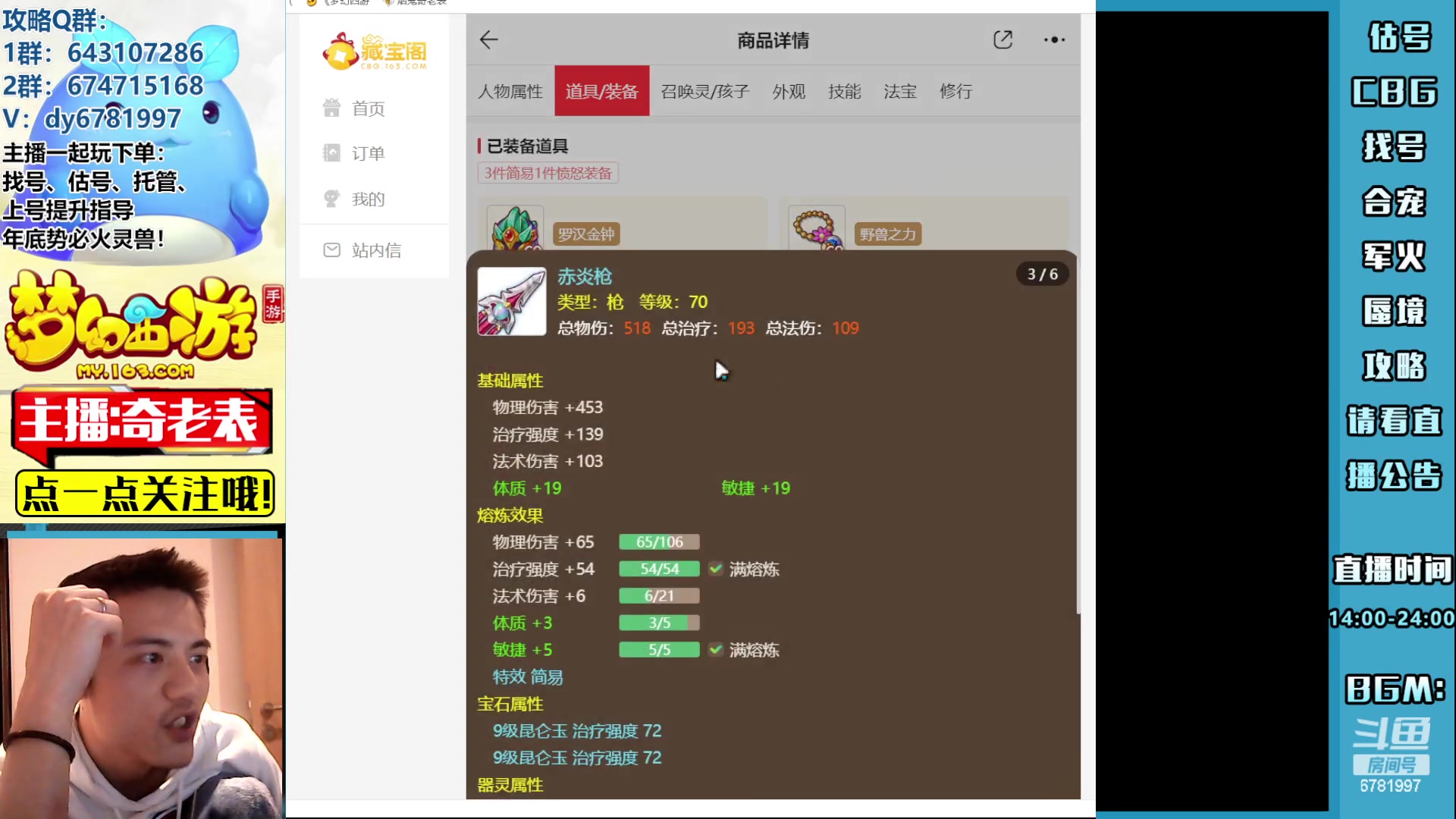The height and width of the screenshot is (819, 1456).
Task: Toggle 满熔炼 check next to 治疗强度
Action: (715, 569)
